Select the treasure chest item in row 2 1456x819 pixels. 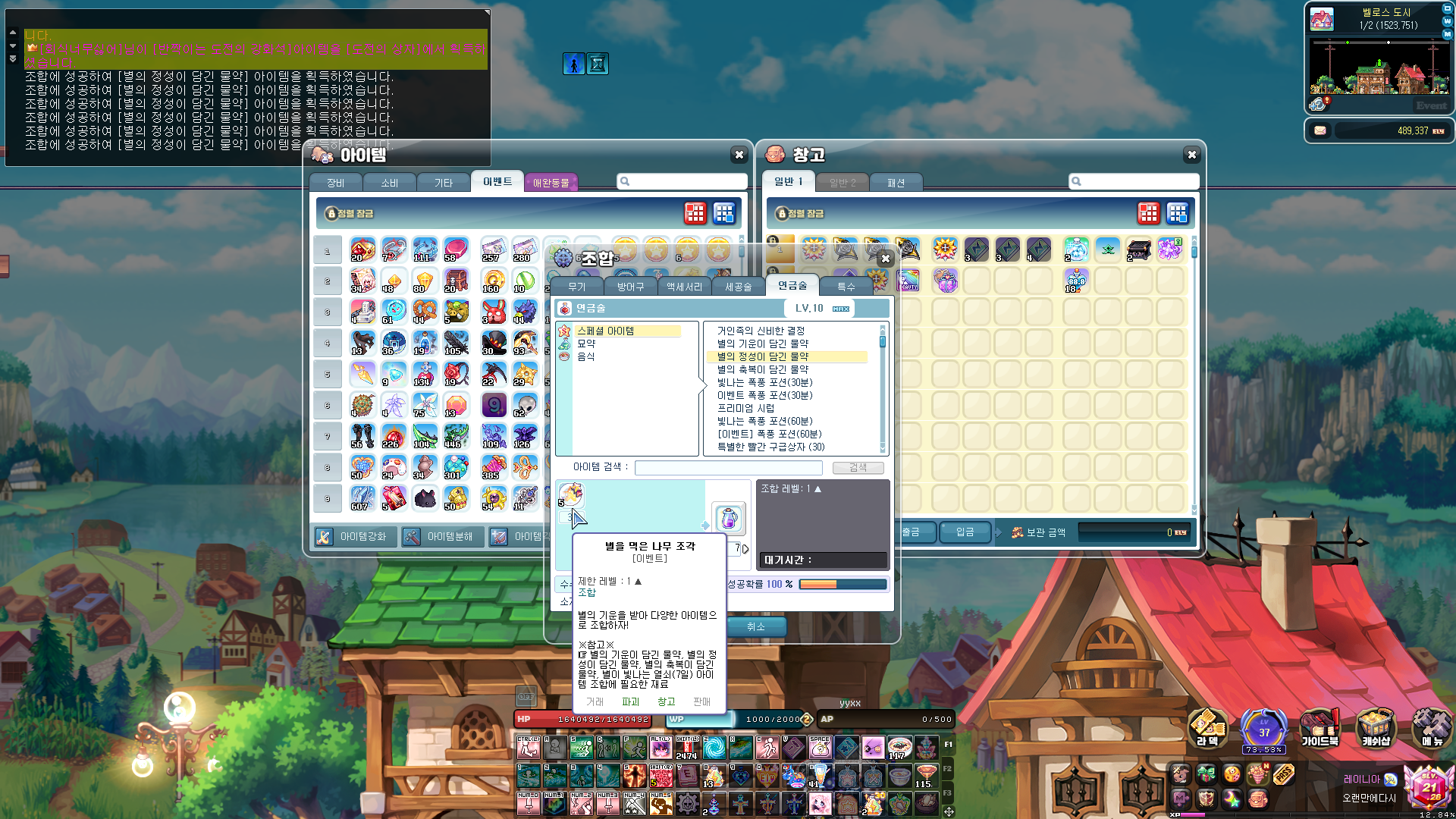click(x=456, y=281)
